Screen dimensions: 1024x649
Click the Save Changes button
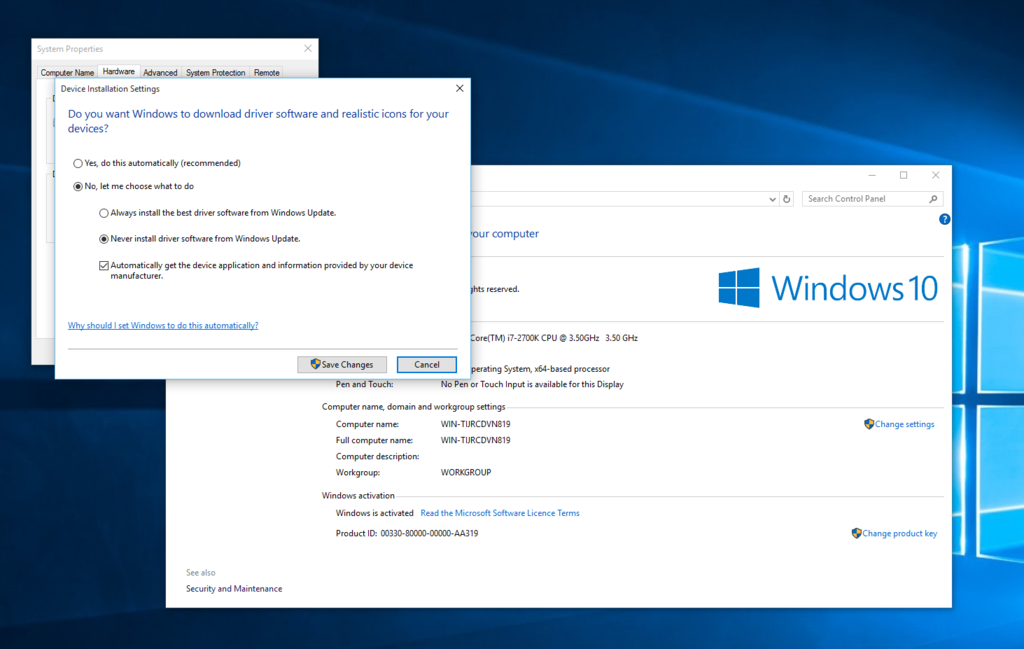pos(342,364)
